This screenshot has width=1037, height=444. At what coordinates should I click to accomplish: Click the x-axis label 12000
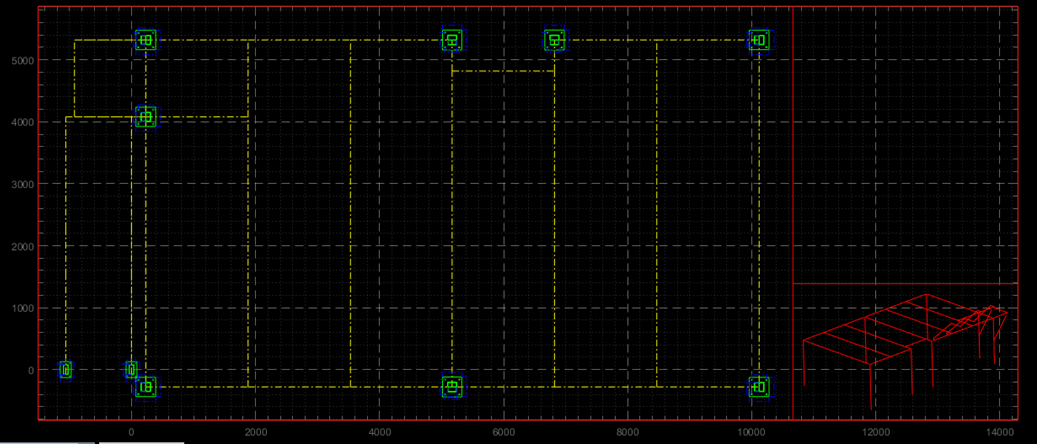[876, 431]
